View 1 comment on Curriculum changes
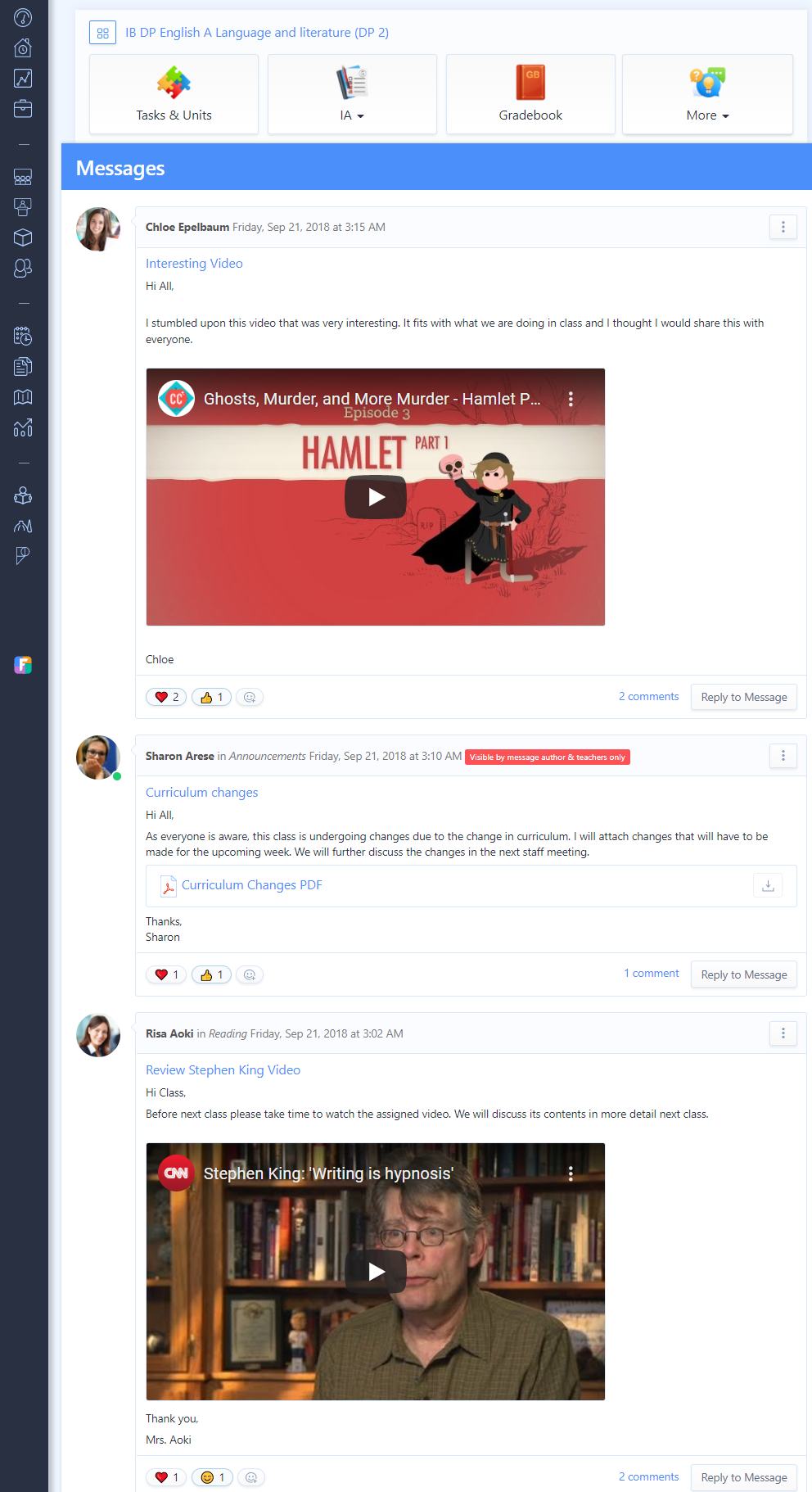Image resolution: width=812 pixels, height=1492 pixels. click(x=652, y=974)
